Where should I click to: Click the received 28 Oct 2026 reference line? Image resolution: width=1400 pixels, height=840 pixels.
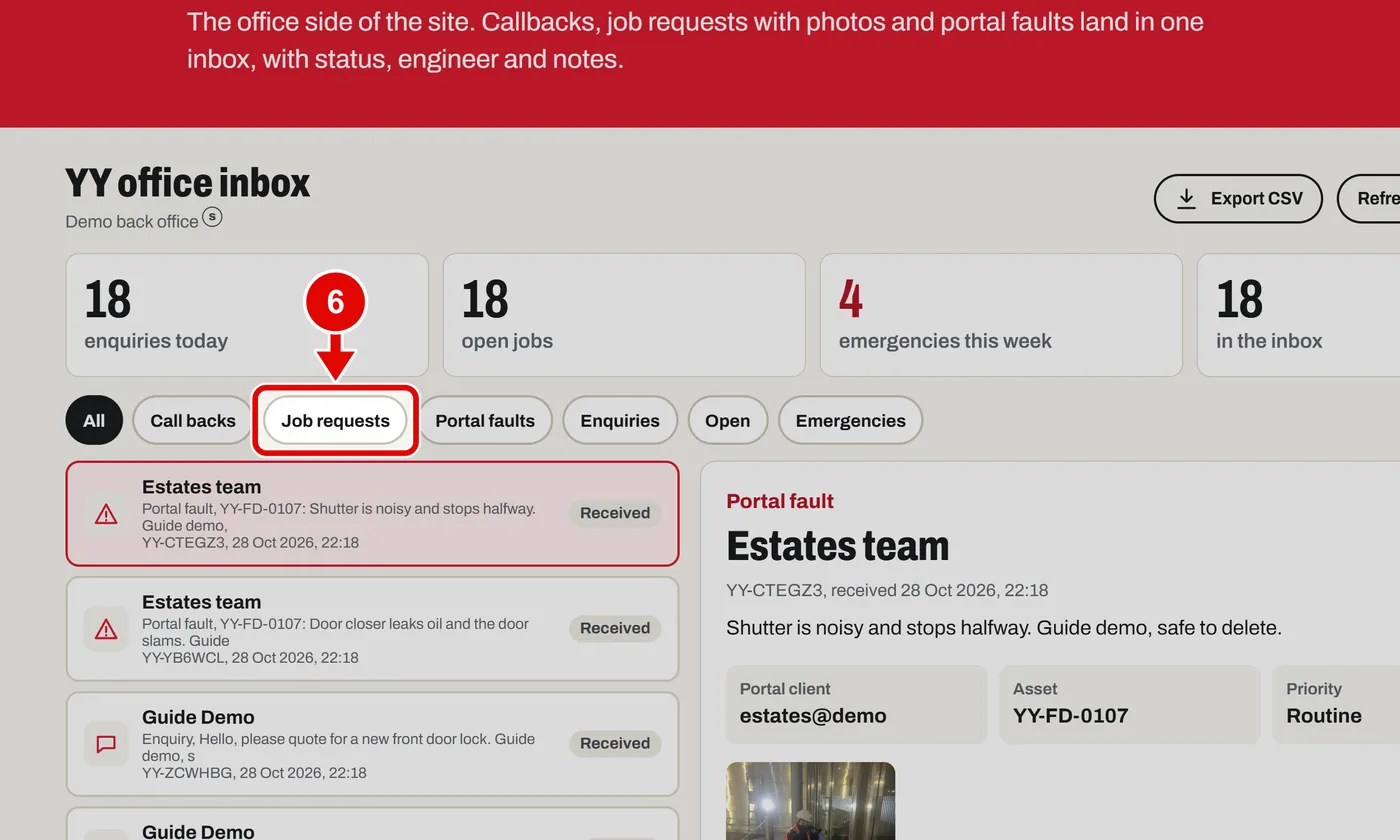(887, 590)
